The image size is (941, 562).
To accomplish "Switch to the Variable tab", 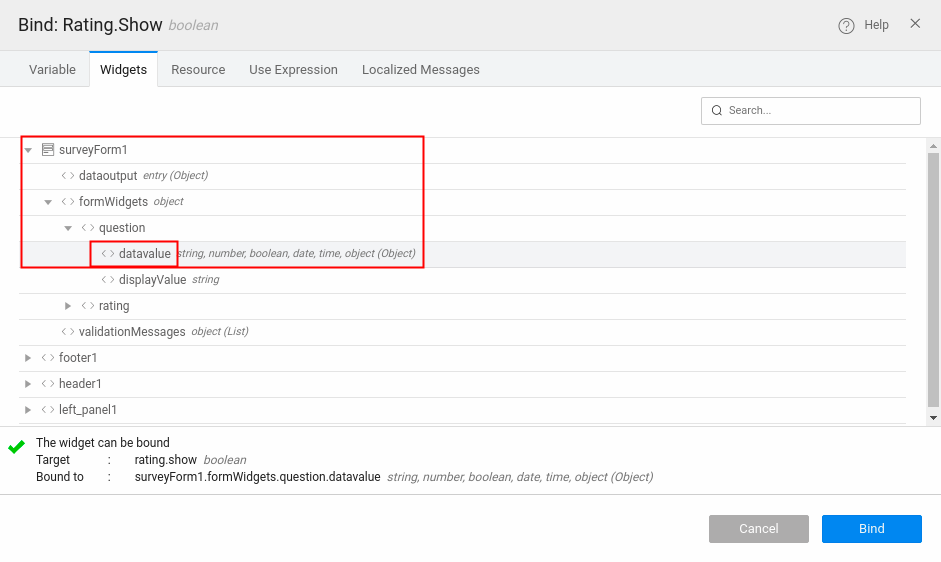I will pos(52,70).
